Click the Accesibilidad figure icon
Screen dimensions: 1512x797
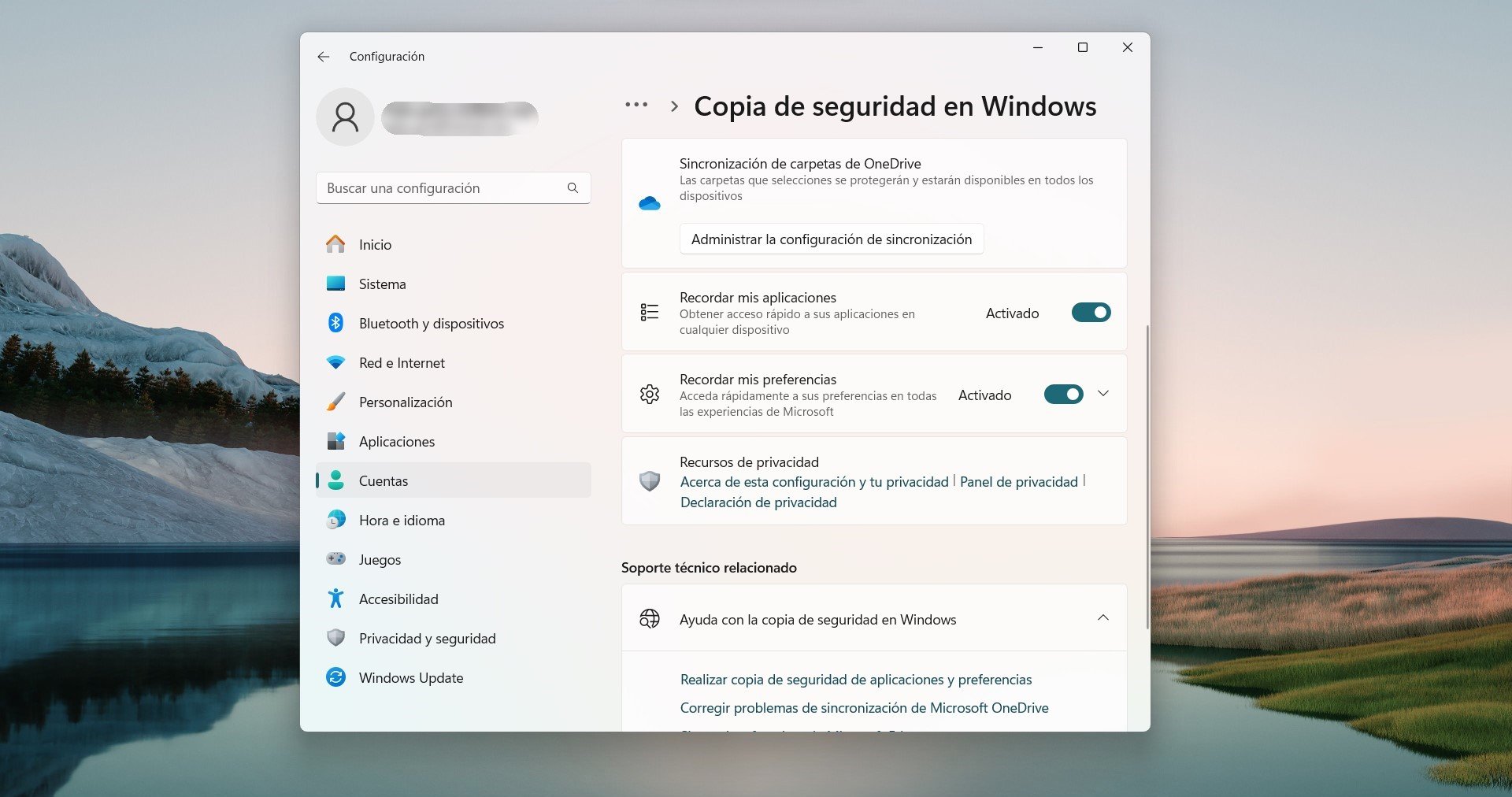coord(335,599)
